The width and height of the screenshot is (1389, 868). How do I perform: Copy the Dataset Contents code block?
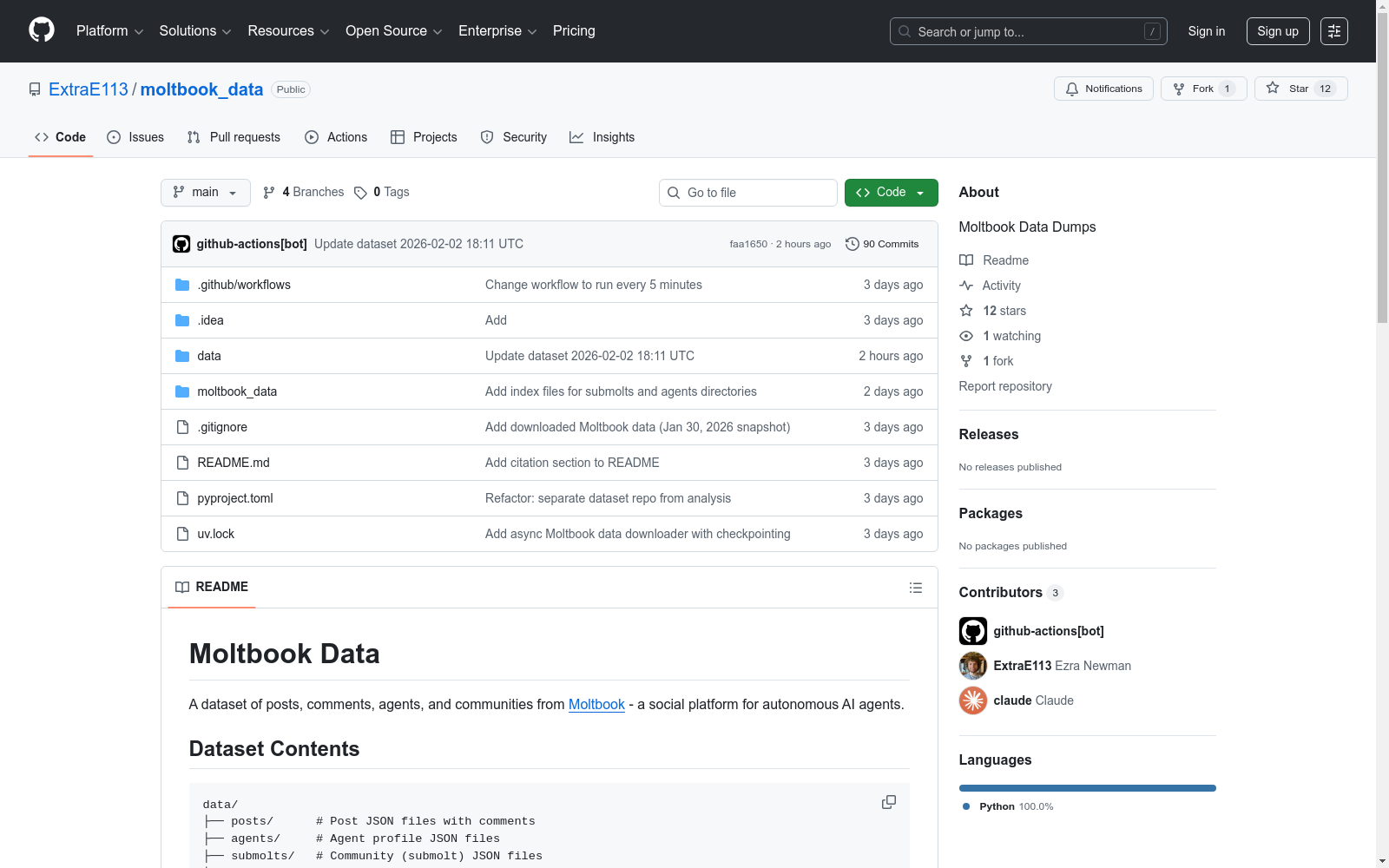888,802
